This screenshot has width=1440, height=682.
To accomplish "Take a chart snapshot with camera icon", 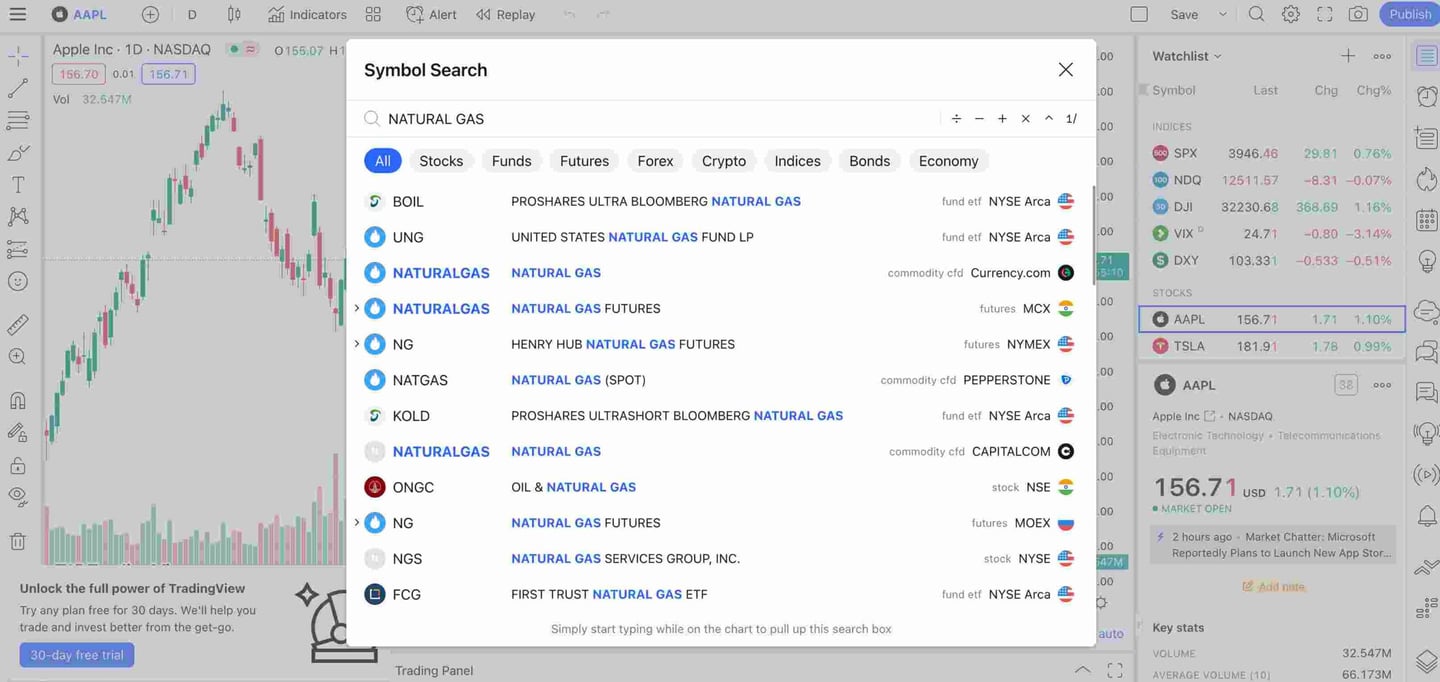I will coord(1357,14).
